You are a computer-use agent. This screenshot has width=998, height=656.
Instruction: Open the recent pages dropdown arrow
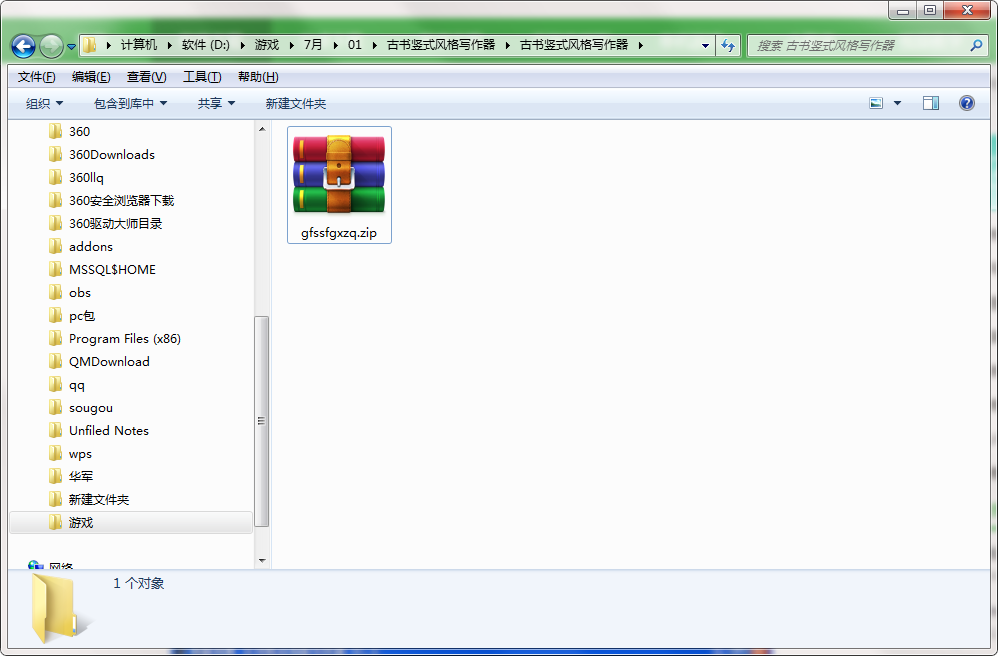click(x=71, y=46)
